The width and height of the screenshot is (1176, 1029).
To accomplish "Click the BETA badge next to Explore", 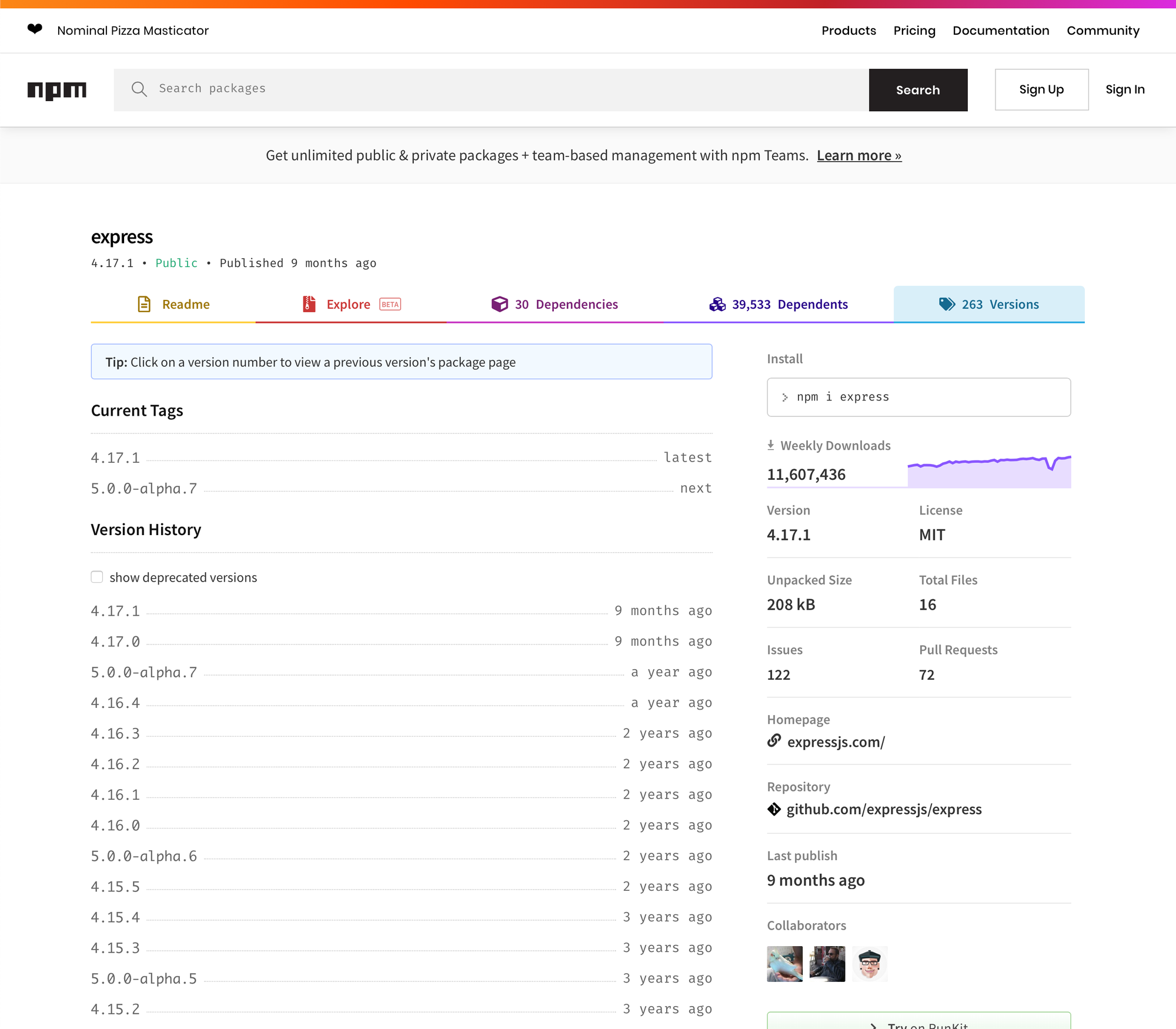I will (390, 305).
